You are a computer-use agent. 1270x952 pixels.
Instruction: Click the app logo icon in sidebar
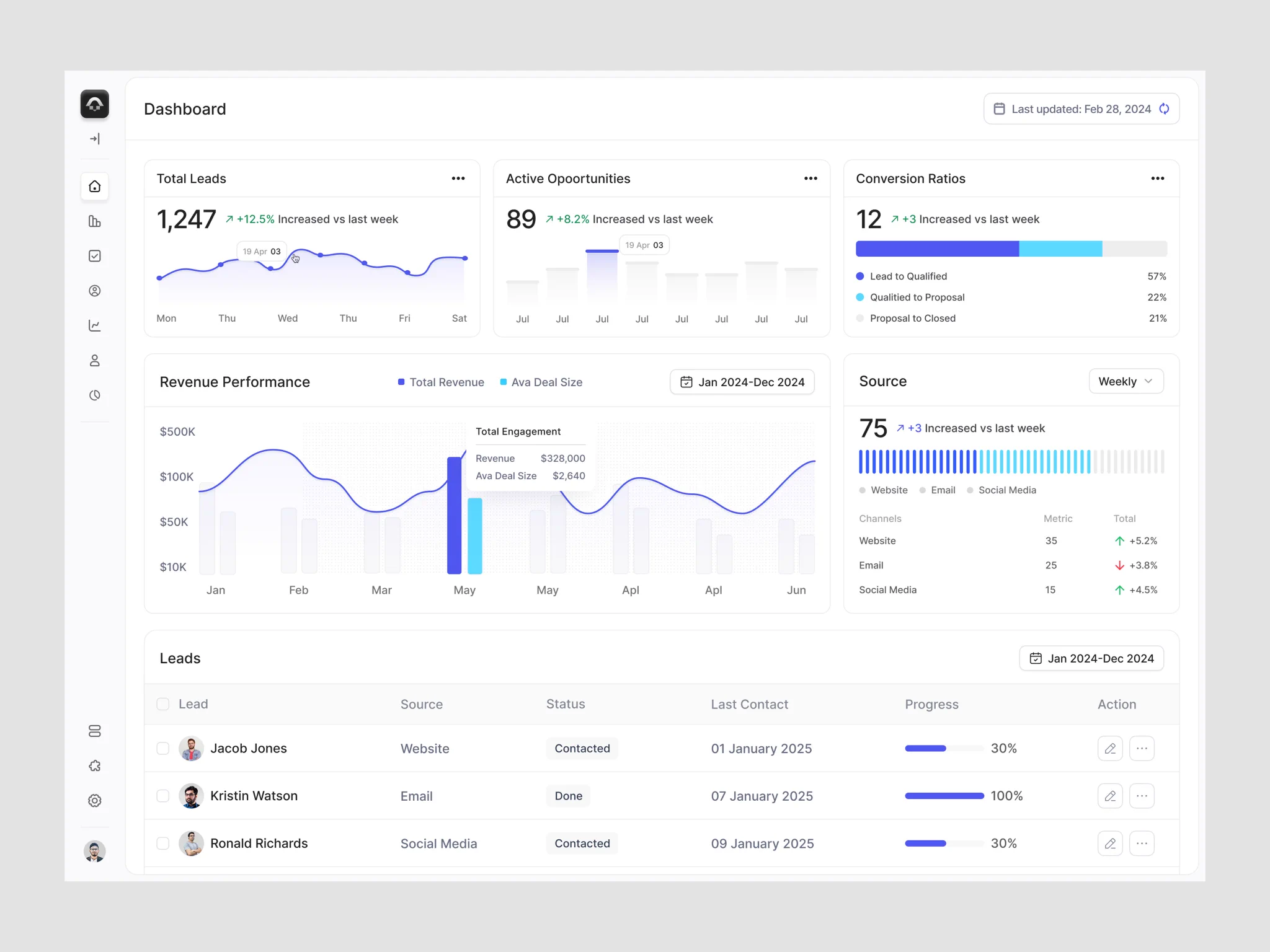tap(95, 104)
